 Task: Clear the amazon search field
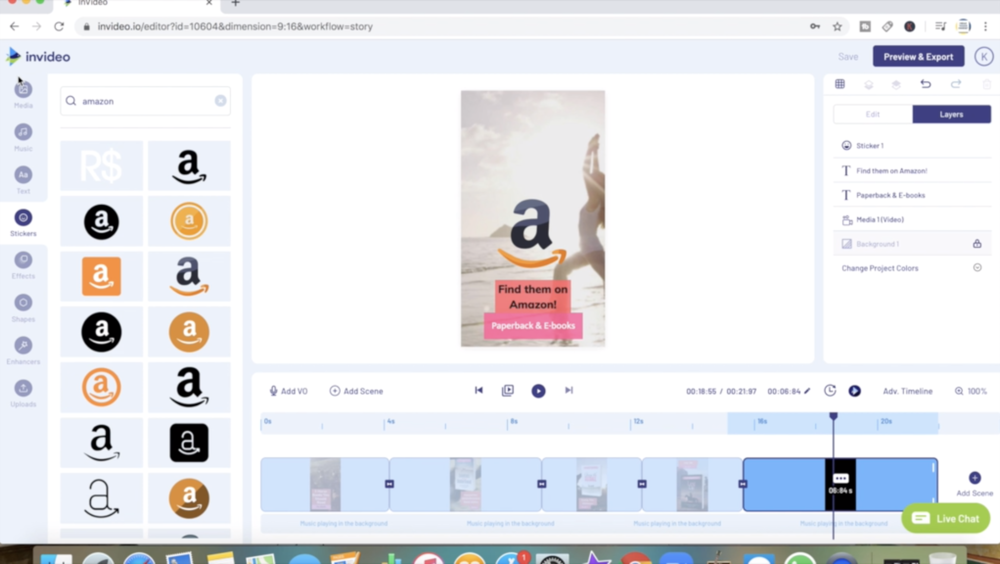[x=220, y=101]
